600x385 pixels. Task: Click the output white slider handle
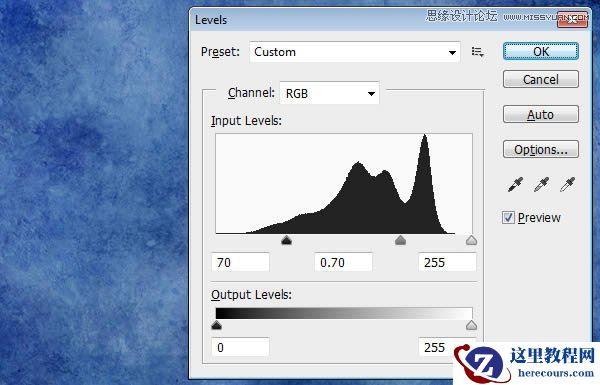(471, 325)
